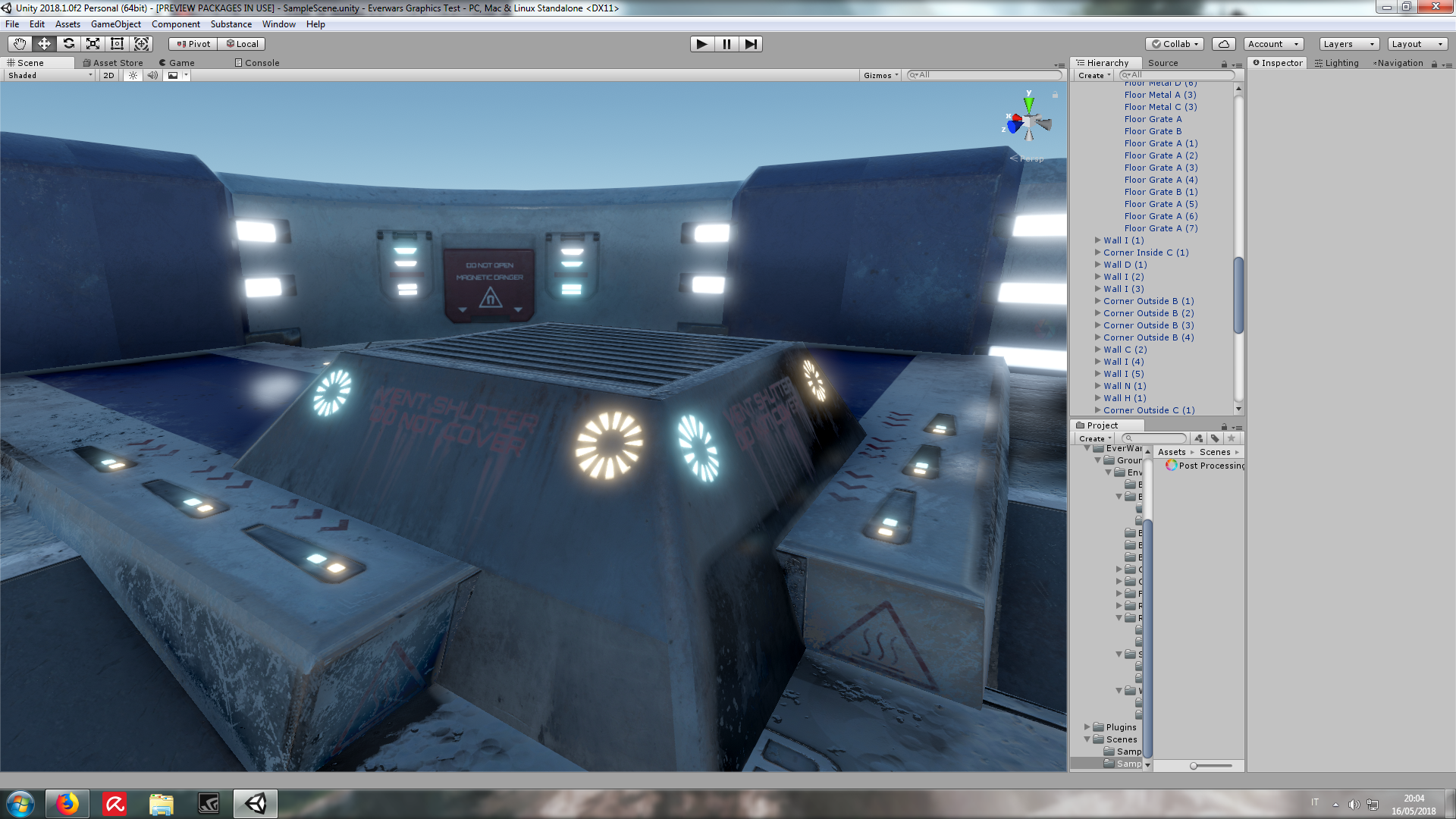
Task: Open the cloud services icon
Action: [1223, 44]
